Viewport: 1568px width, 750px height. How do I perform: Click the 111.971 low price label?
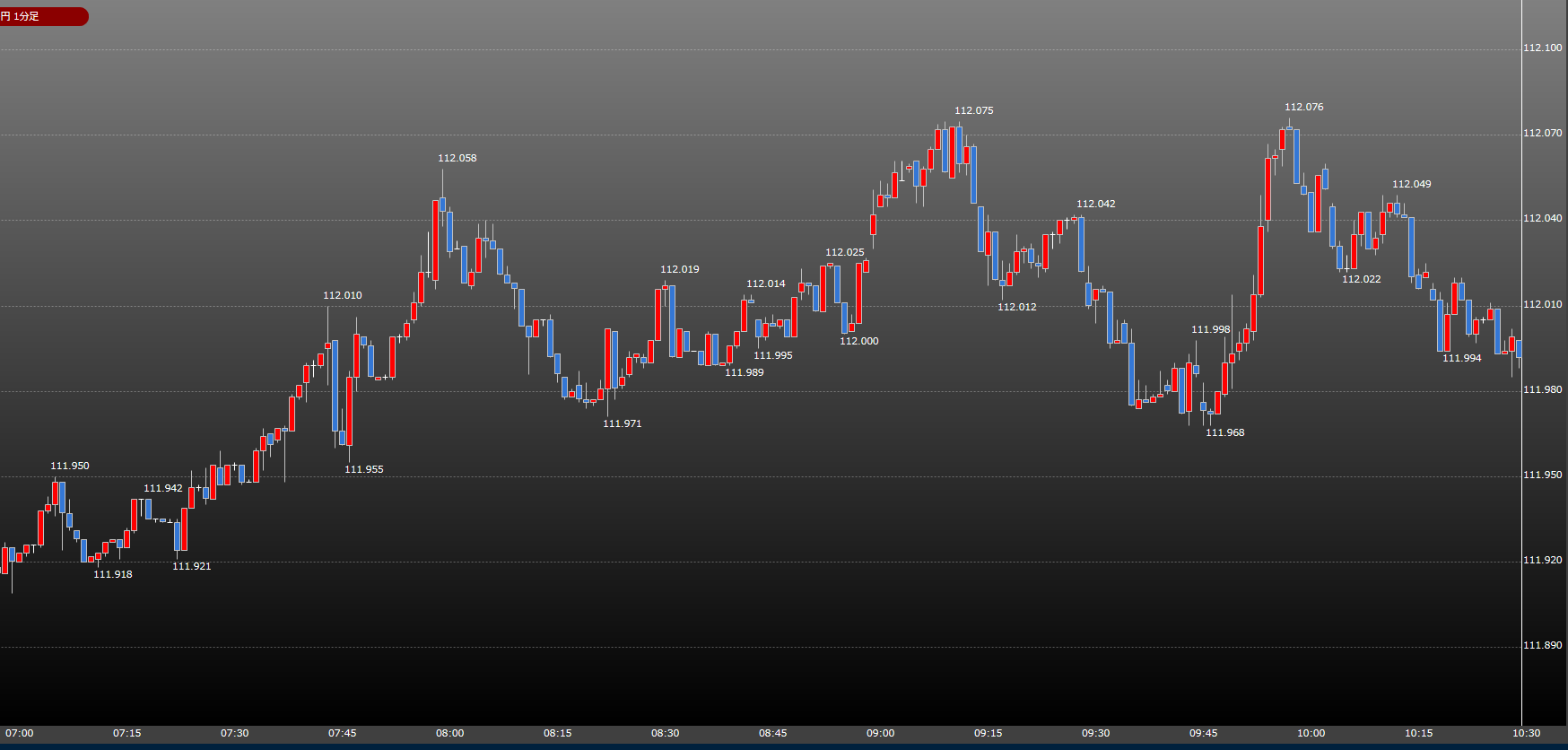(x=623, y=423)
